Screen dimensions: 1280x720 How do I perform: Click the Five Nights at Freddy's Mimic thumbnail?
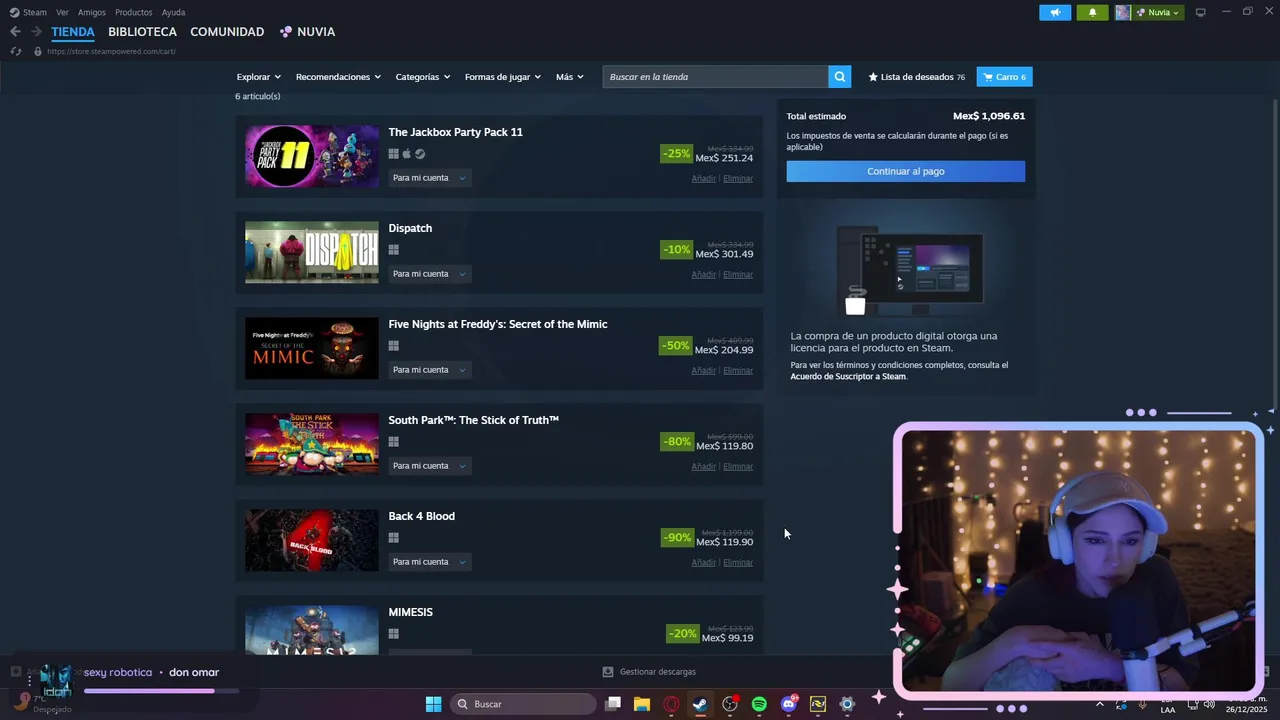tap(312, 348)
